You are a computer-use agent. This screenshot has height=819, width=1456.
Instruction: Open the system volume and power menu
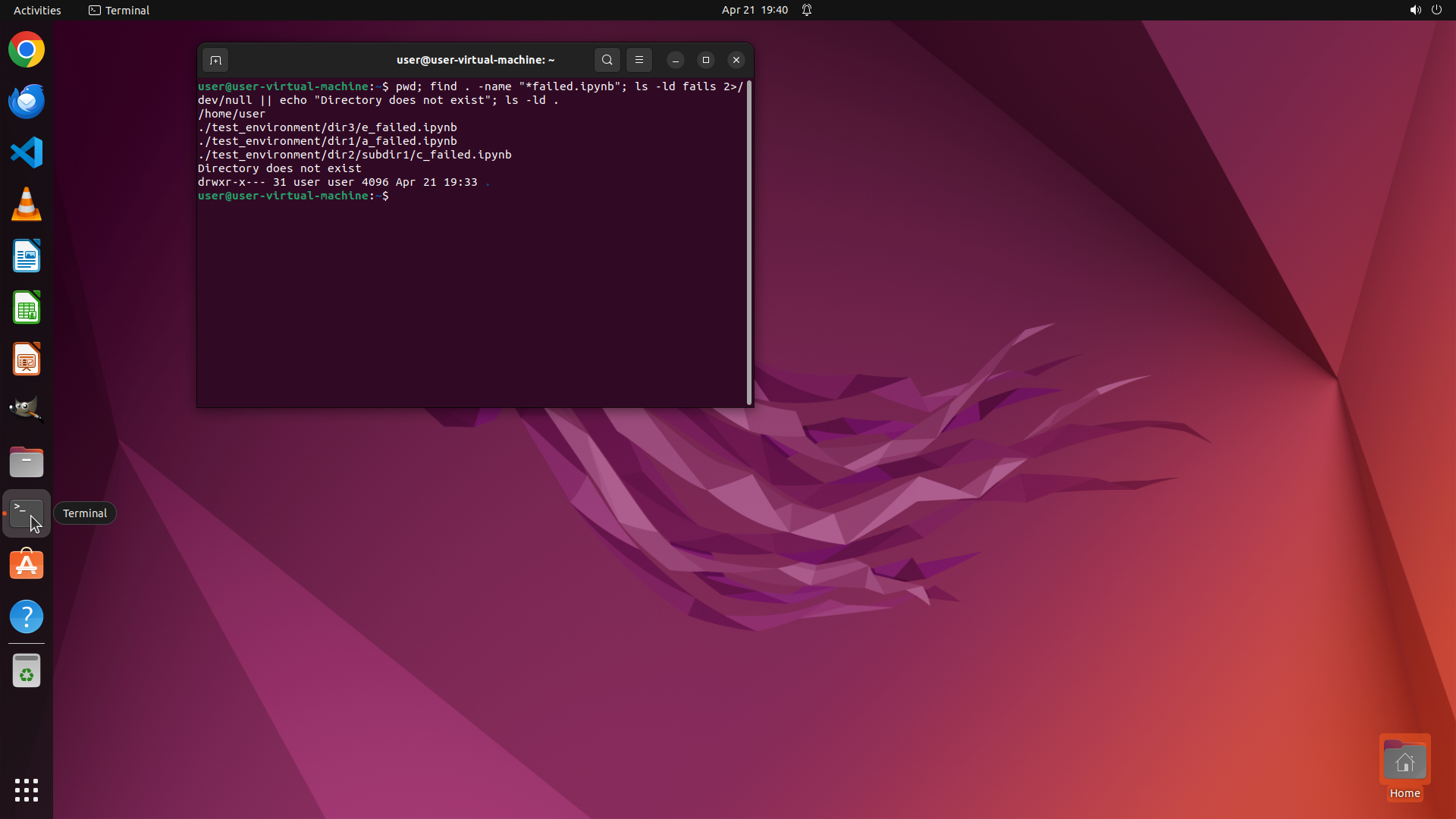tap(1425, 10)
